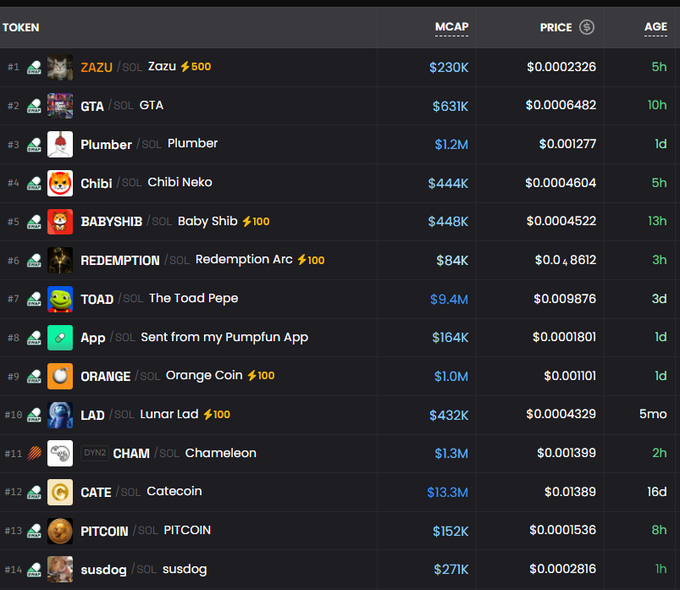Screen dimensions: 680x590
Task: Click the susdog token image
Action: pyautogui.click(x=60, y=569)
